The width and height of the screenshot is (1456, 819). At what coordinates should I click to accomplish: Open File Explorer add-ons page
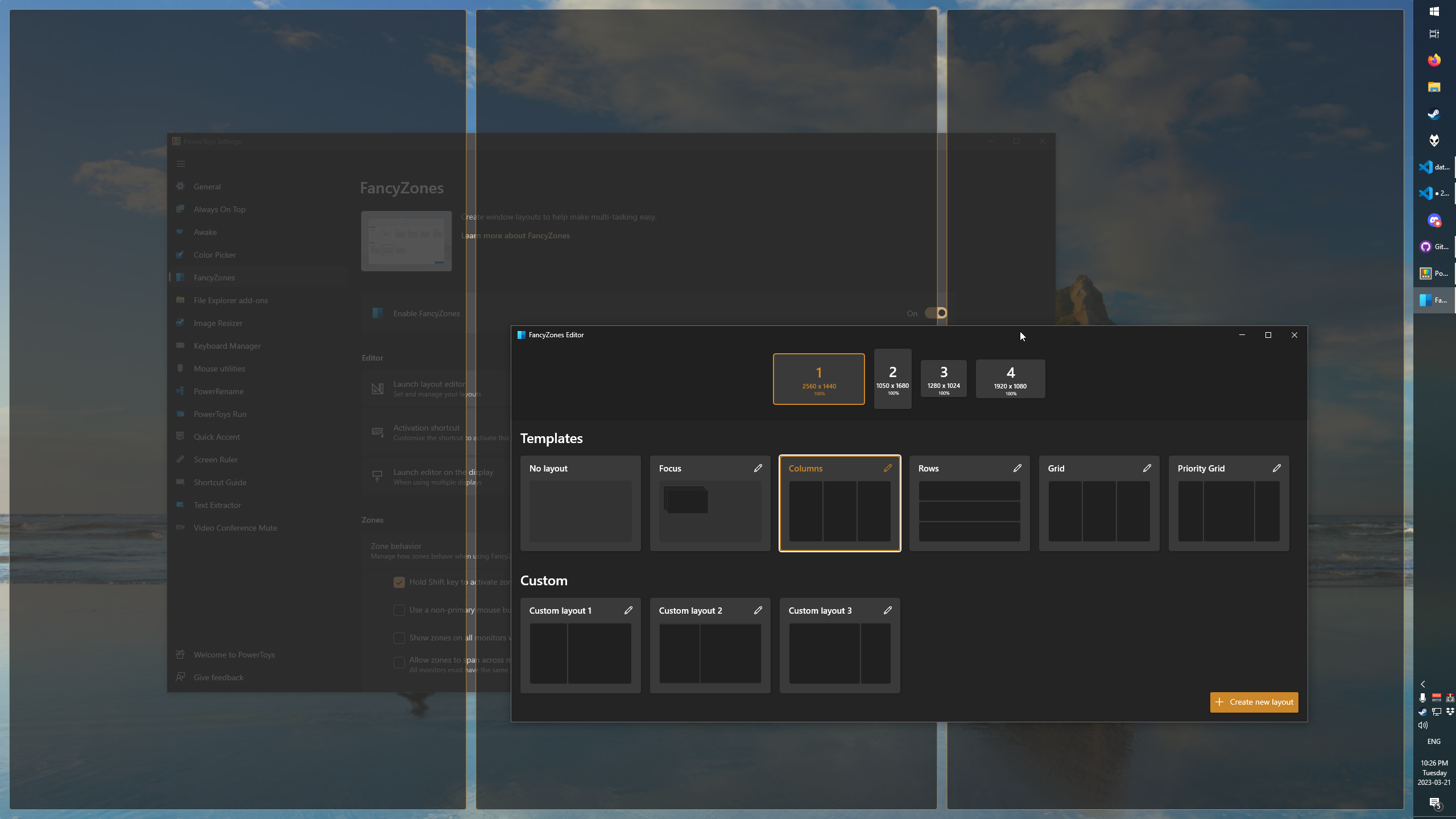(x=258, y=300)
